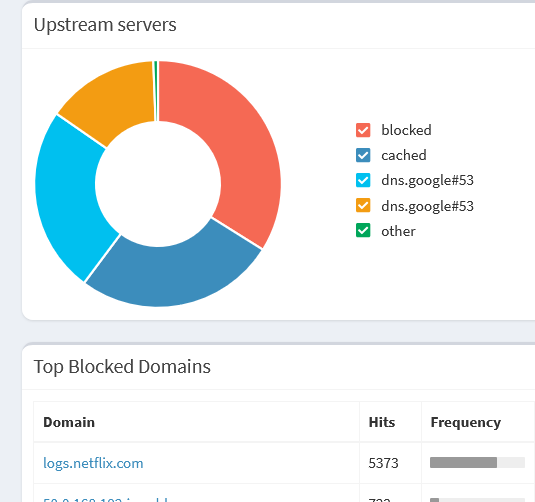Screen dimensions: 535x502
Task: Click the Frequency column header
Action: click(466, 422)
